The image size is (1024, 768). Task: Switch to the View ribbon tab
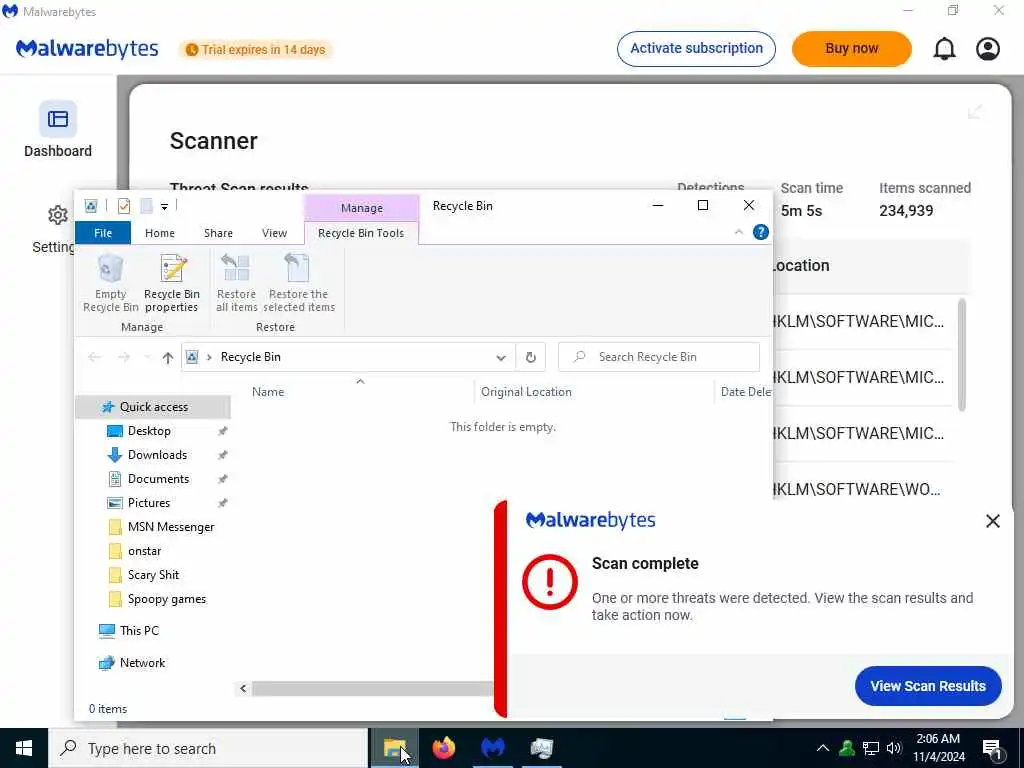click(274, 233)
